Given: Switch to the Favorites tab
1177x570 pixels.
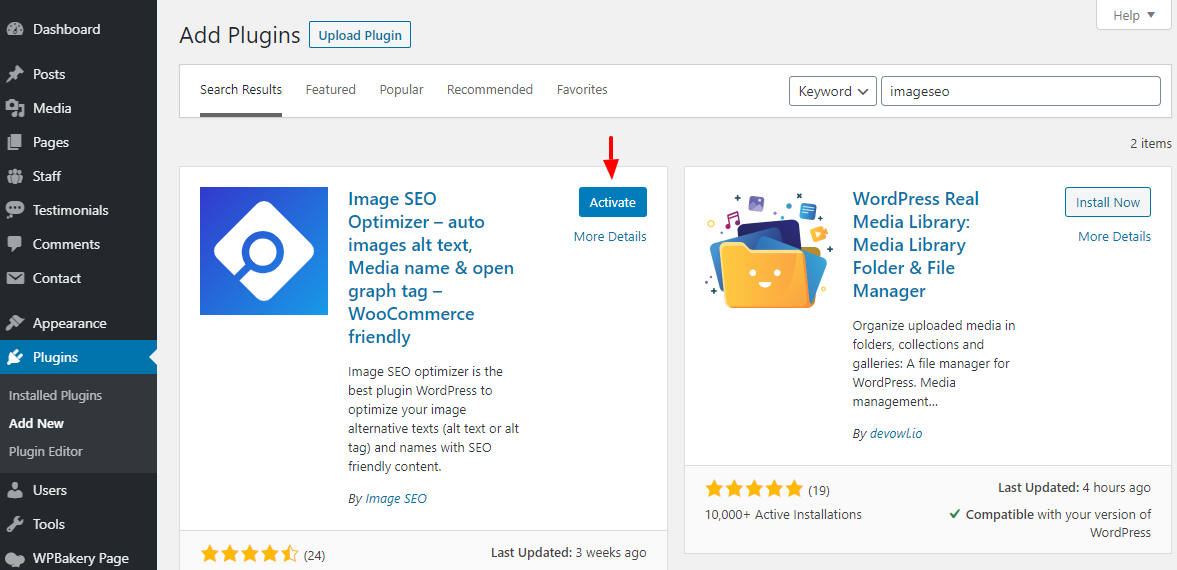Looking at the screenshot, I should pyautogui.click(x=582, y=89).
